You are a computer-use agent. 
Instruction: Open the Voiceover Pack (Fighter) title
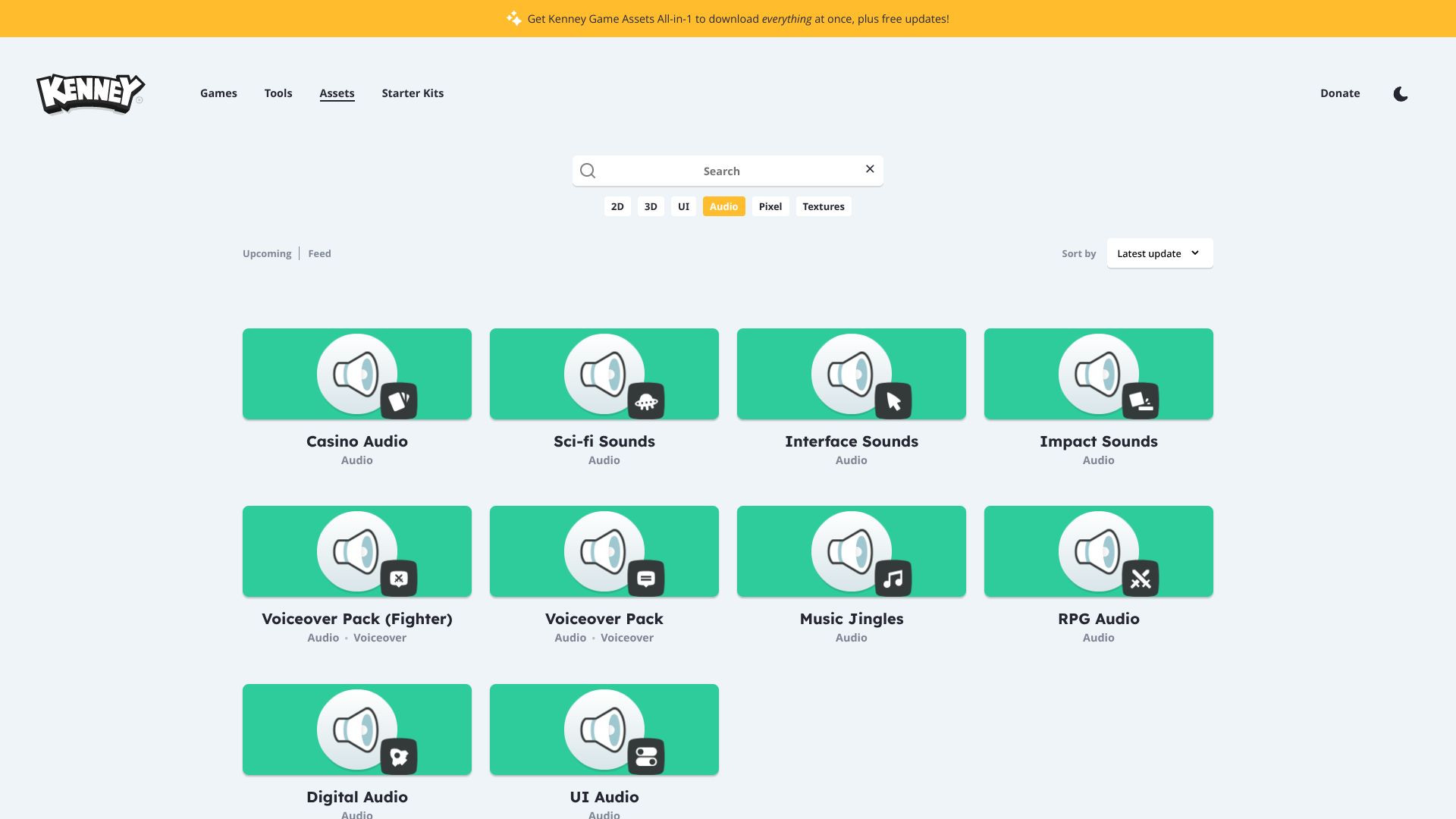pos(357,619)
